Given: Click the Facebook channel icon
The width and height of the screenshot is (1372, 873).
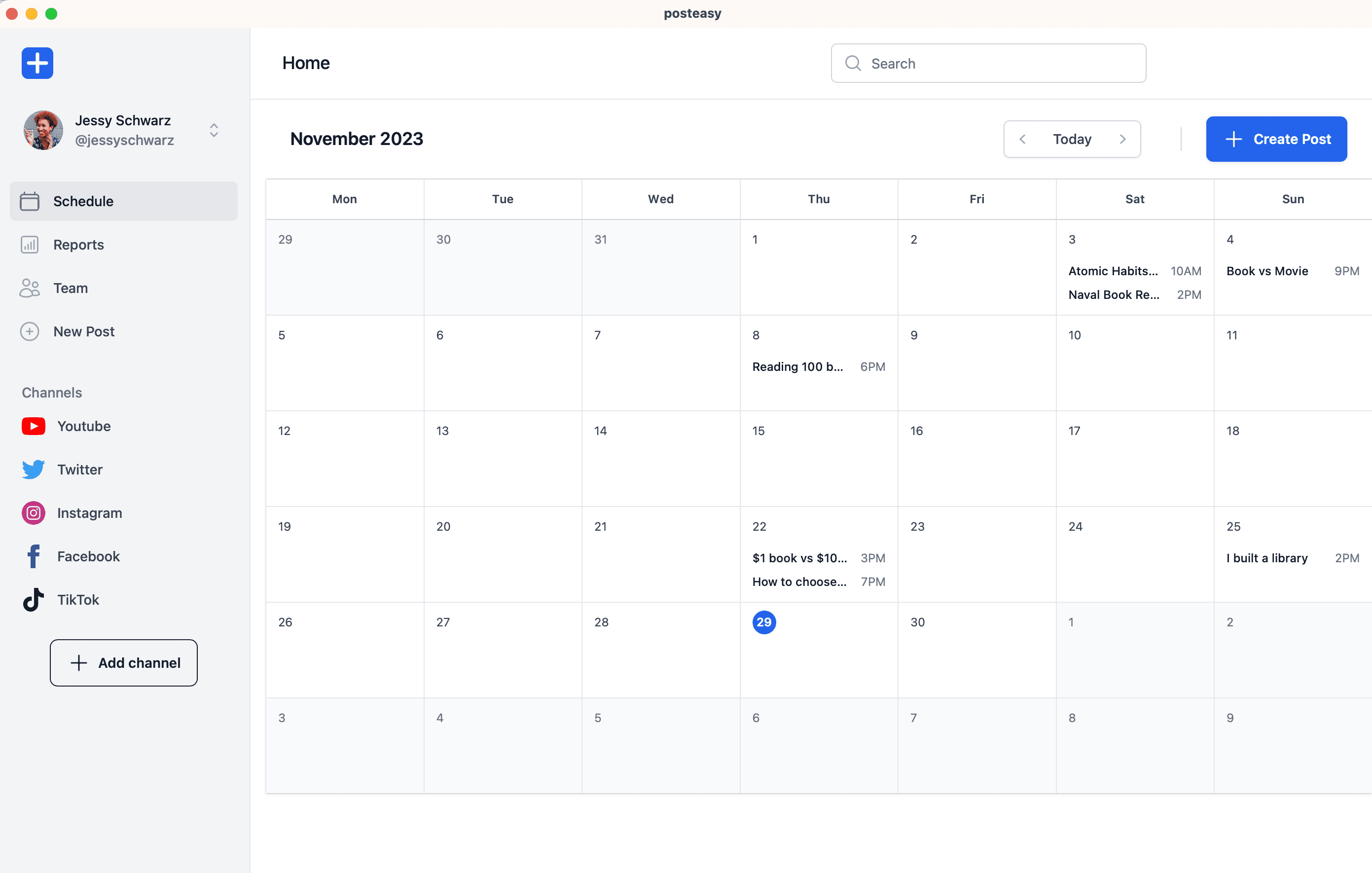Looking at the screenshot, I should click(34, 556).
